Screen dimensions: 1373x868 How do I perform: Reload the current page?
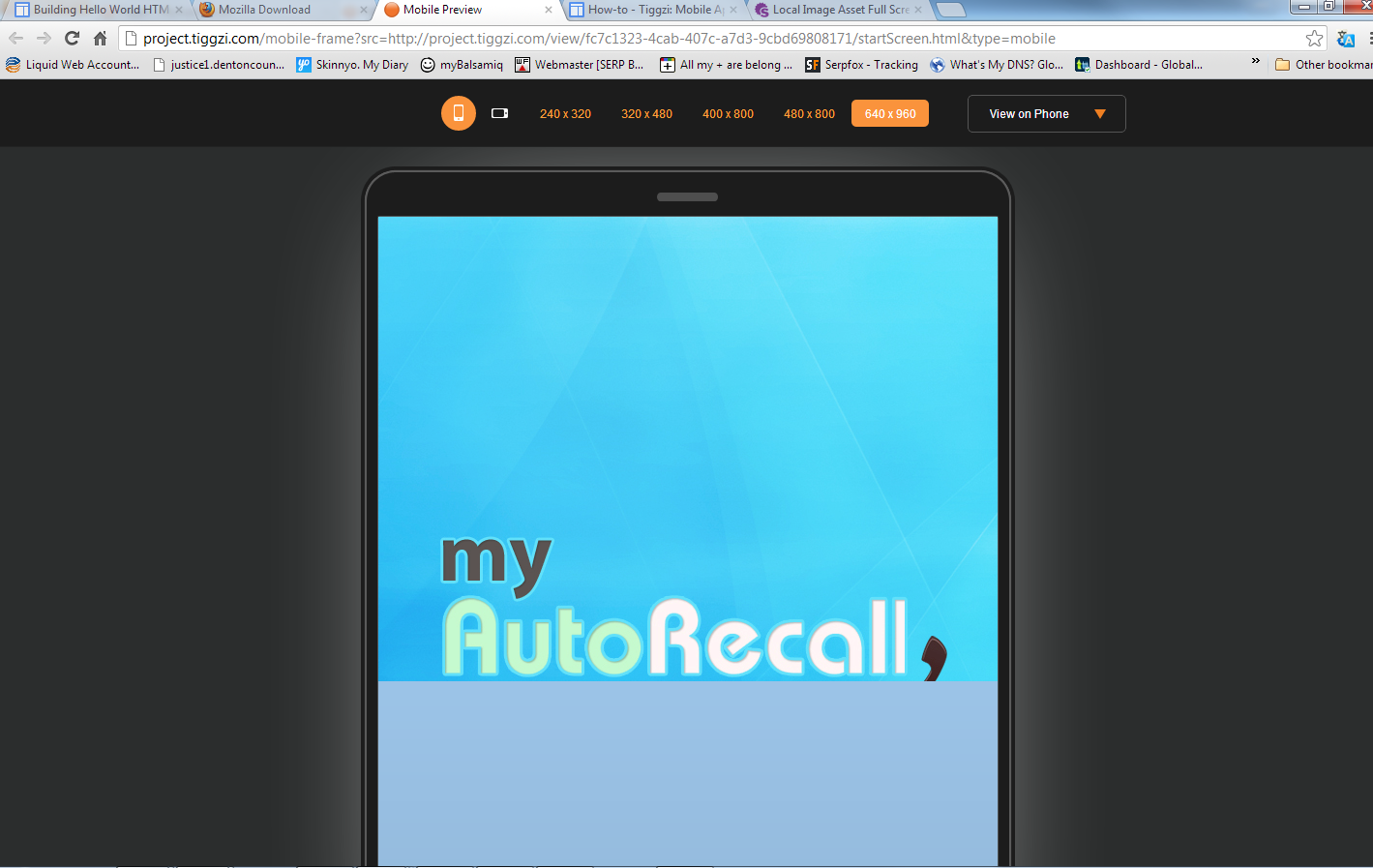[72, 39]
